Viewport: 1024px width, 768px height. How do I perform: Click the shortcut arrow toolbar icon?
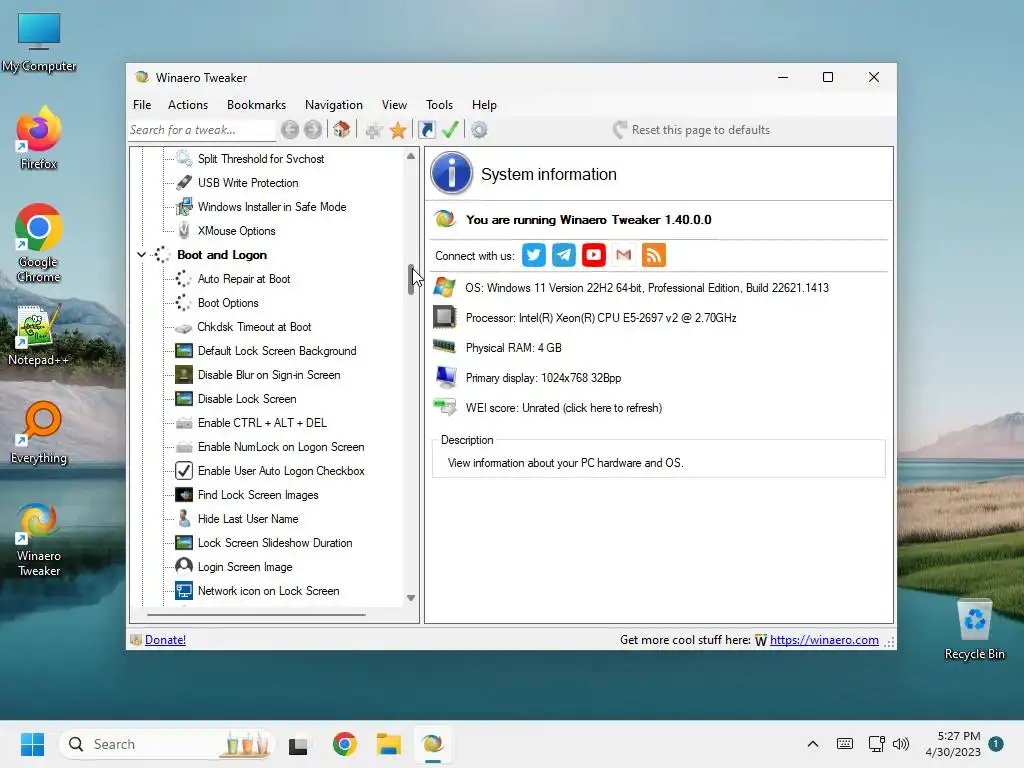[426, 130]
